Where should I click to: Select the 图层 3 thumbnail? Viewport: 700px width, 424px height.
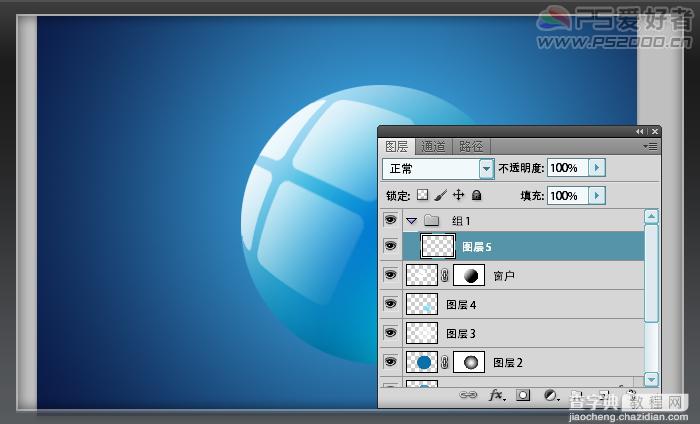coord(422,333)
